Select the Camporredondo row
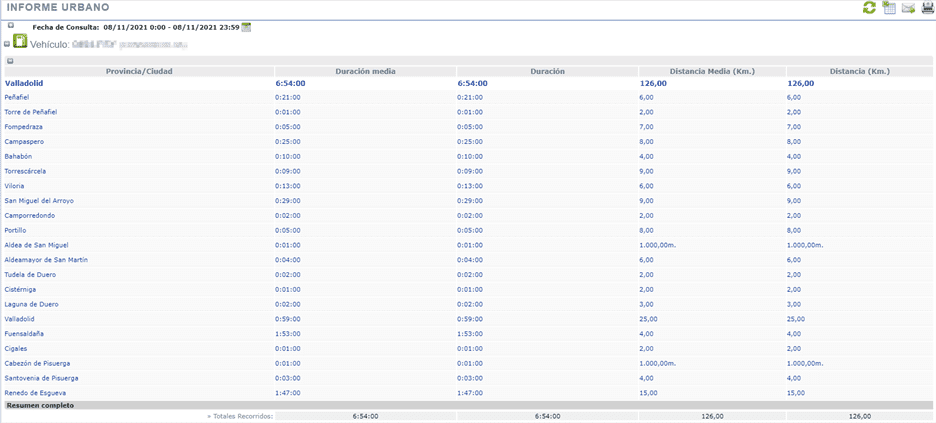936x423 pixels. (468, 215)
